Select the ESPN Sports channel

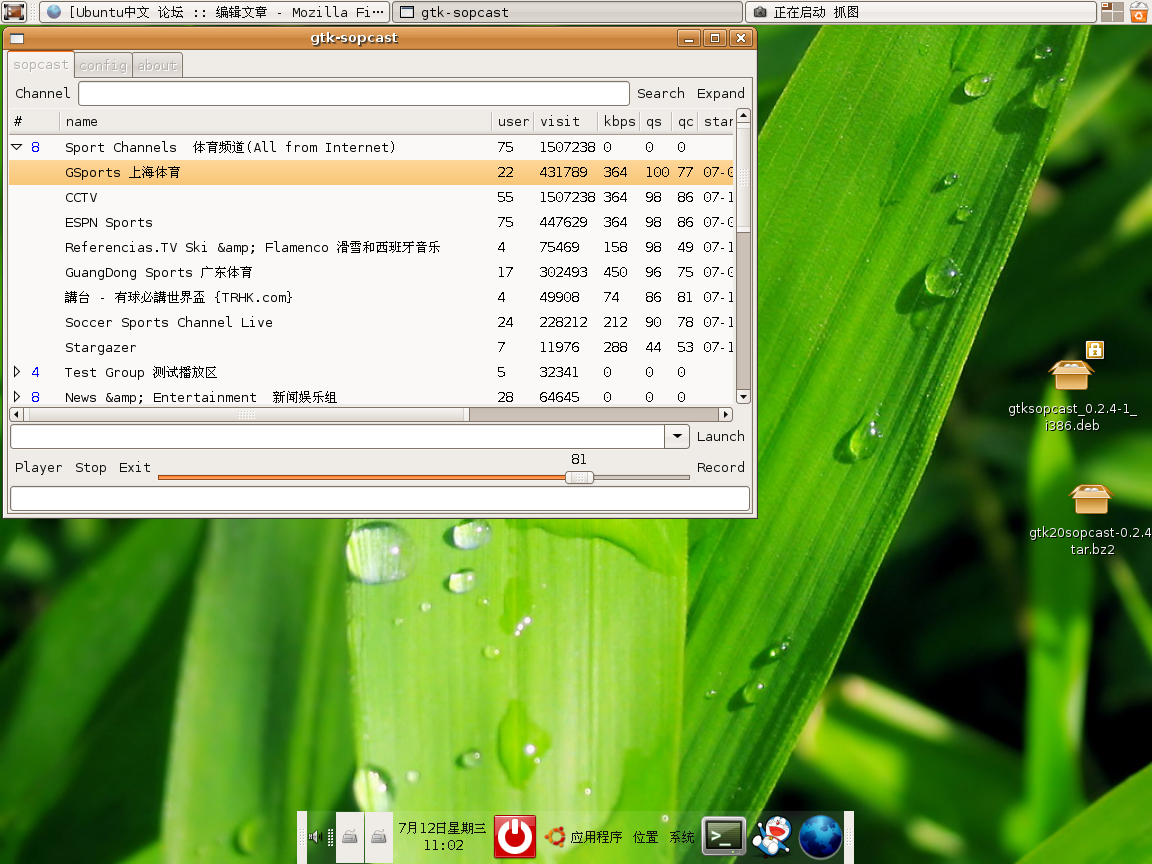click(x=371, y=222)
